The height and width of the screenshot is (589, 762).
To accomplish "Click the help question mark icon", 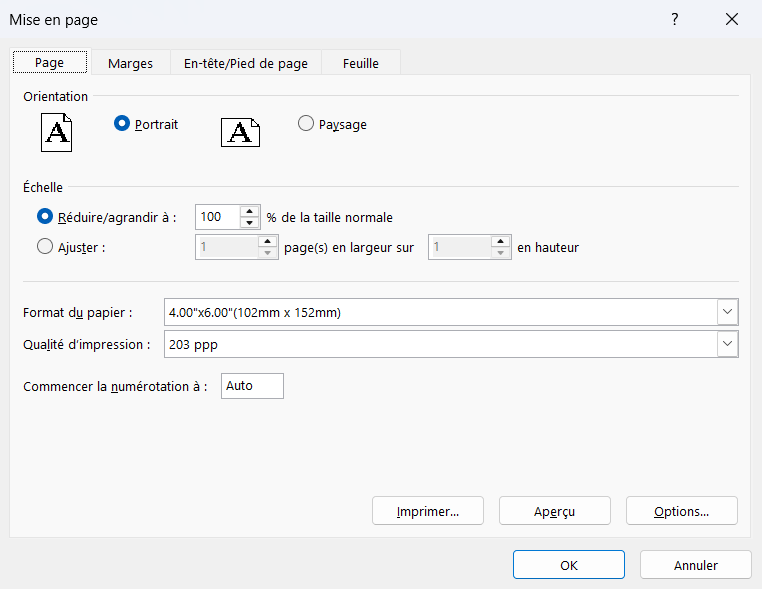I will [675, 19].
